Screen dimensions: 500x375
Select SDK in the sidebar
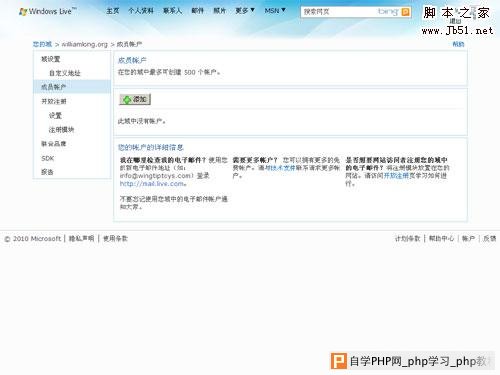pyautogui.click(x=47, y=158)
